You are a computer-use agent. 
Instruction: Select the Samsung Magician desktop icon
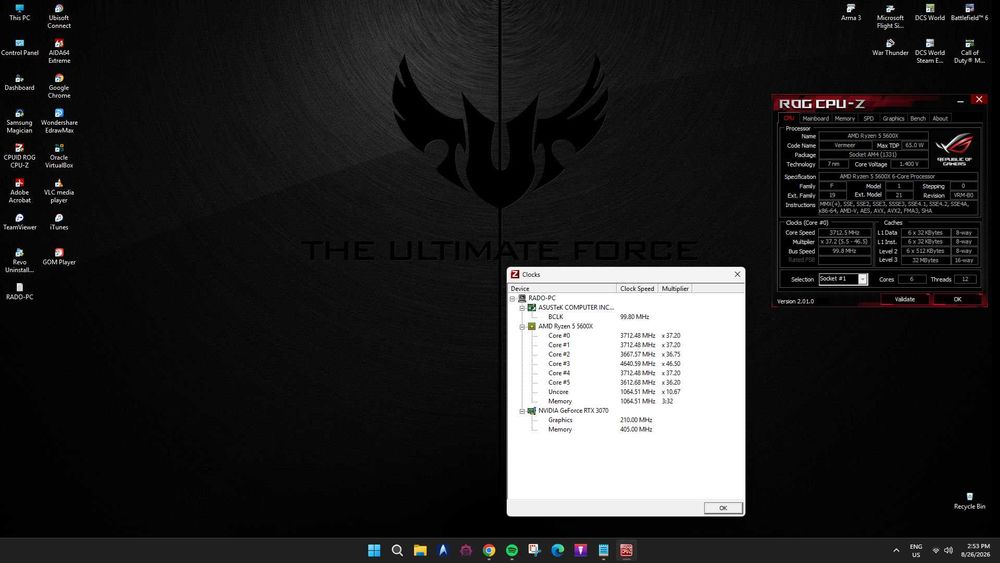pyautogui.click(x=19, y=121)
